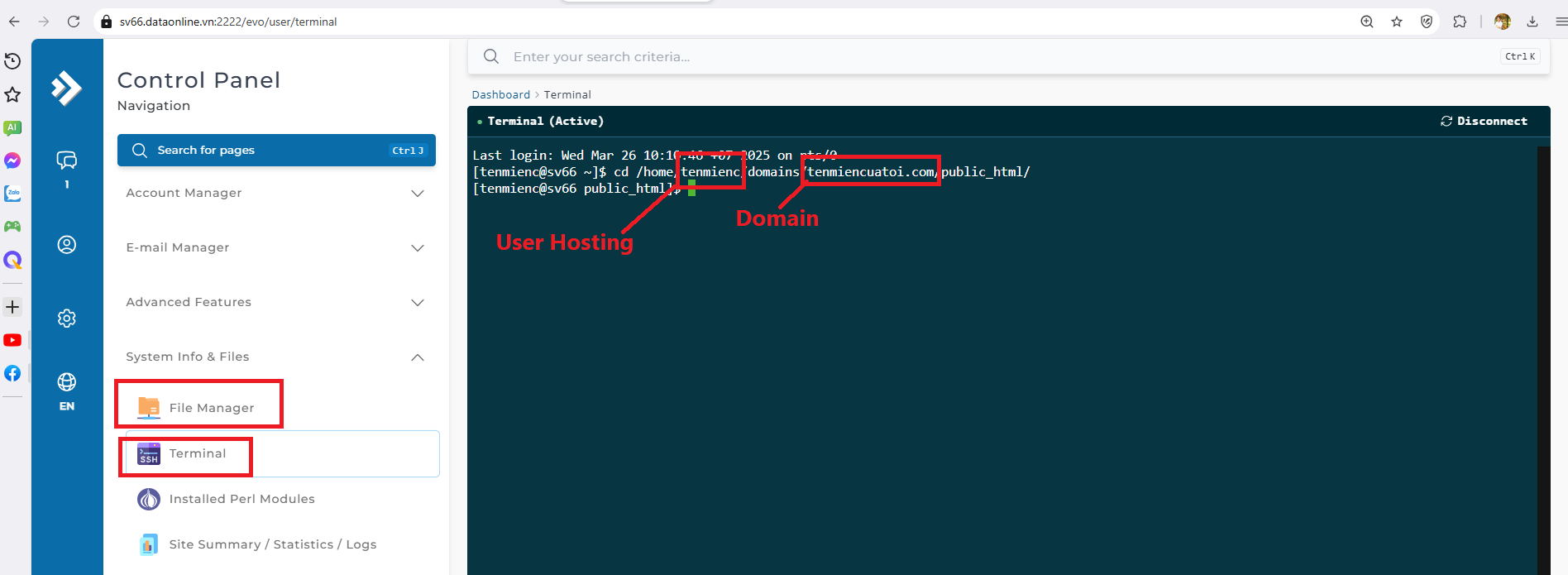This screenshot has height=575, width=1568.
Task: Open the YouTube sidebar icon
Action: point(12,340)
